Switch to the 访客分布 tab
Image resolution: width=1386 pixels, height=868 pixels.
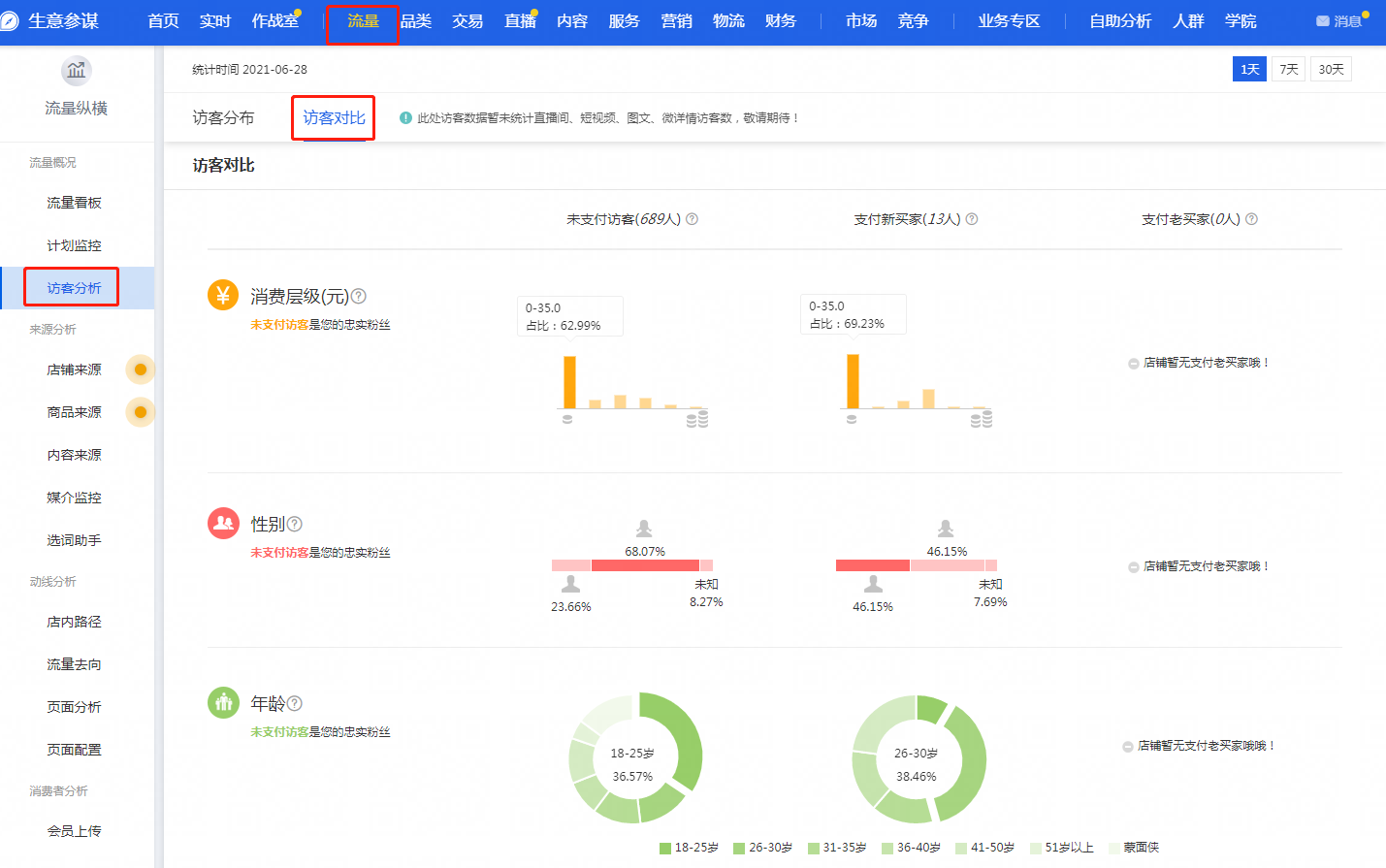click(x=223, y=117)
